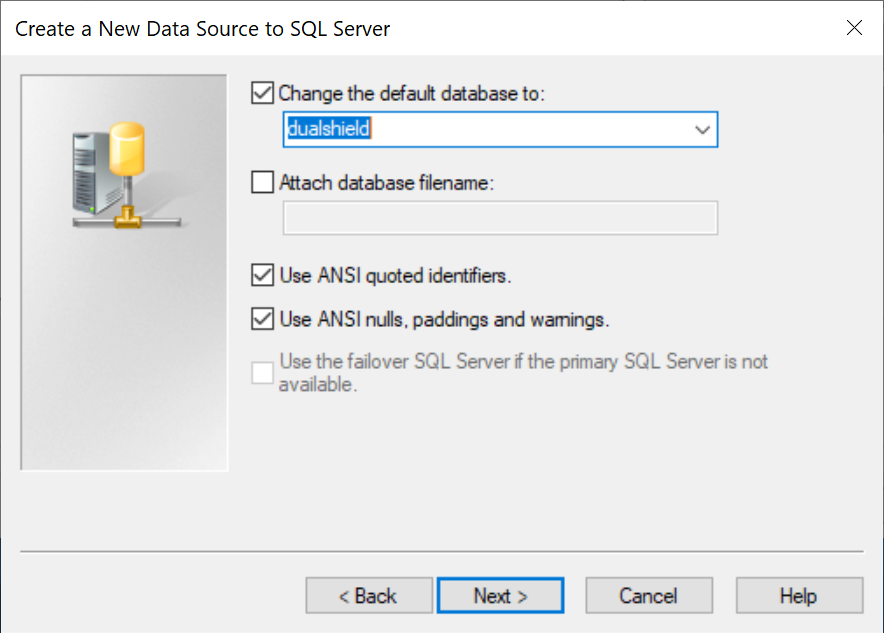Click the 'Use ANSI nulls, paddings and warnings' text
Screen dimensions: 884x633
(x=444, y=320)
